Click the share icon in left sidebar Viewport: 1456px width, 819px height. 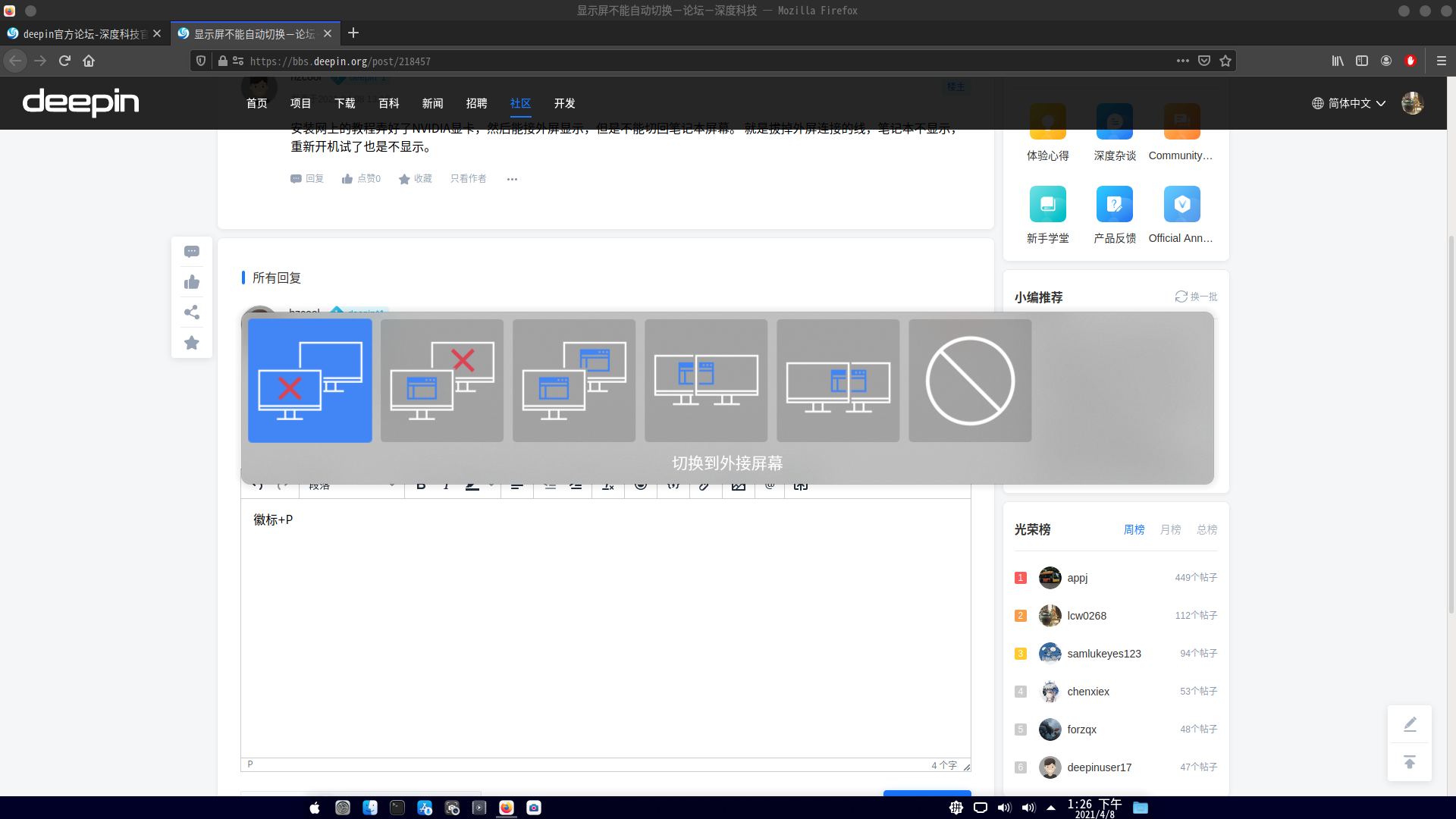click(192, 312)
